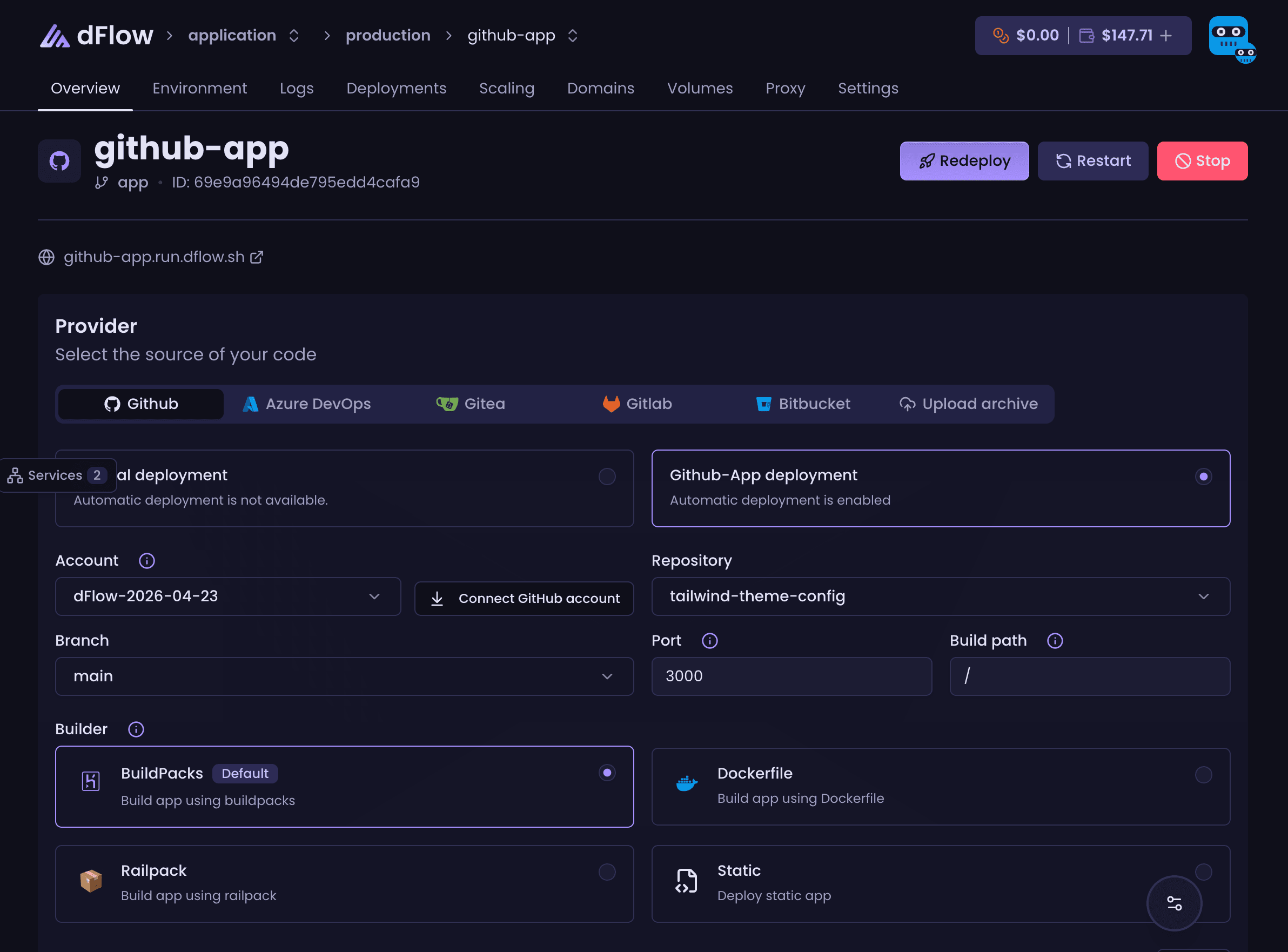1288x952 pixels.
Task: Click the wallet icon beside $147.71
Action: [x=1086, y=36]
